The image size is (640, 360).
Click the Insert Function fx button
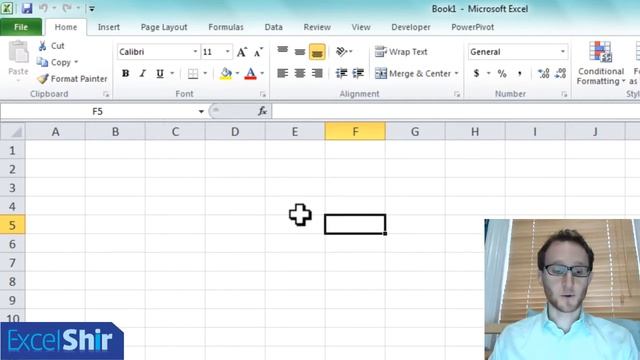click(262, 111)
